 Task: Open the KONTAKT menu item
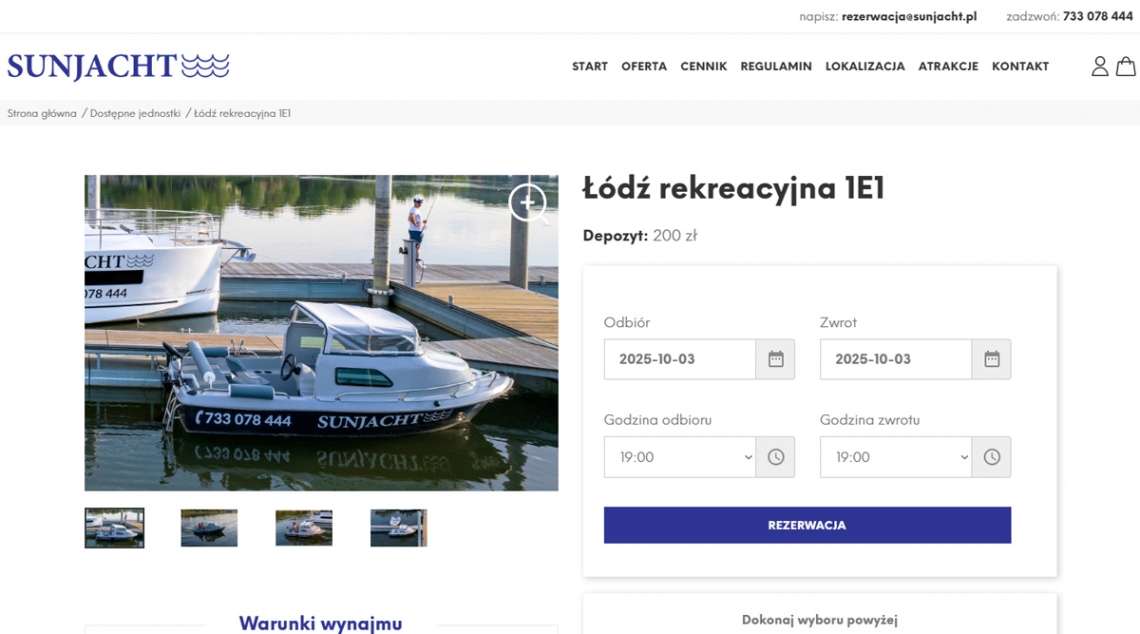pos(1020,66)
